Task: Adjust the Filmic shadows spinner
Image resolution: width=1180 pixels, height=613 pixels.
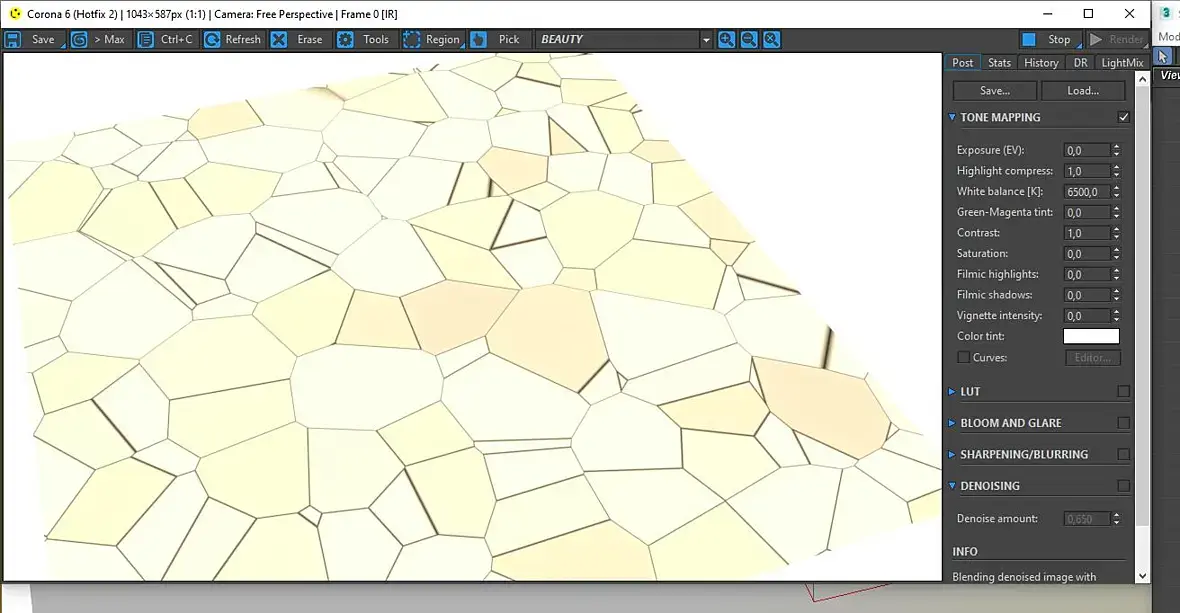Action: coord(1116,296)
